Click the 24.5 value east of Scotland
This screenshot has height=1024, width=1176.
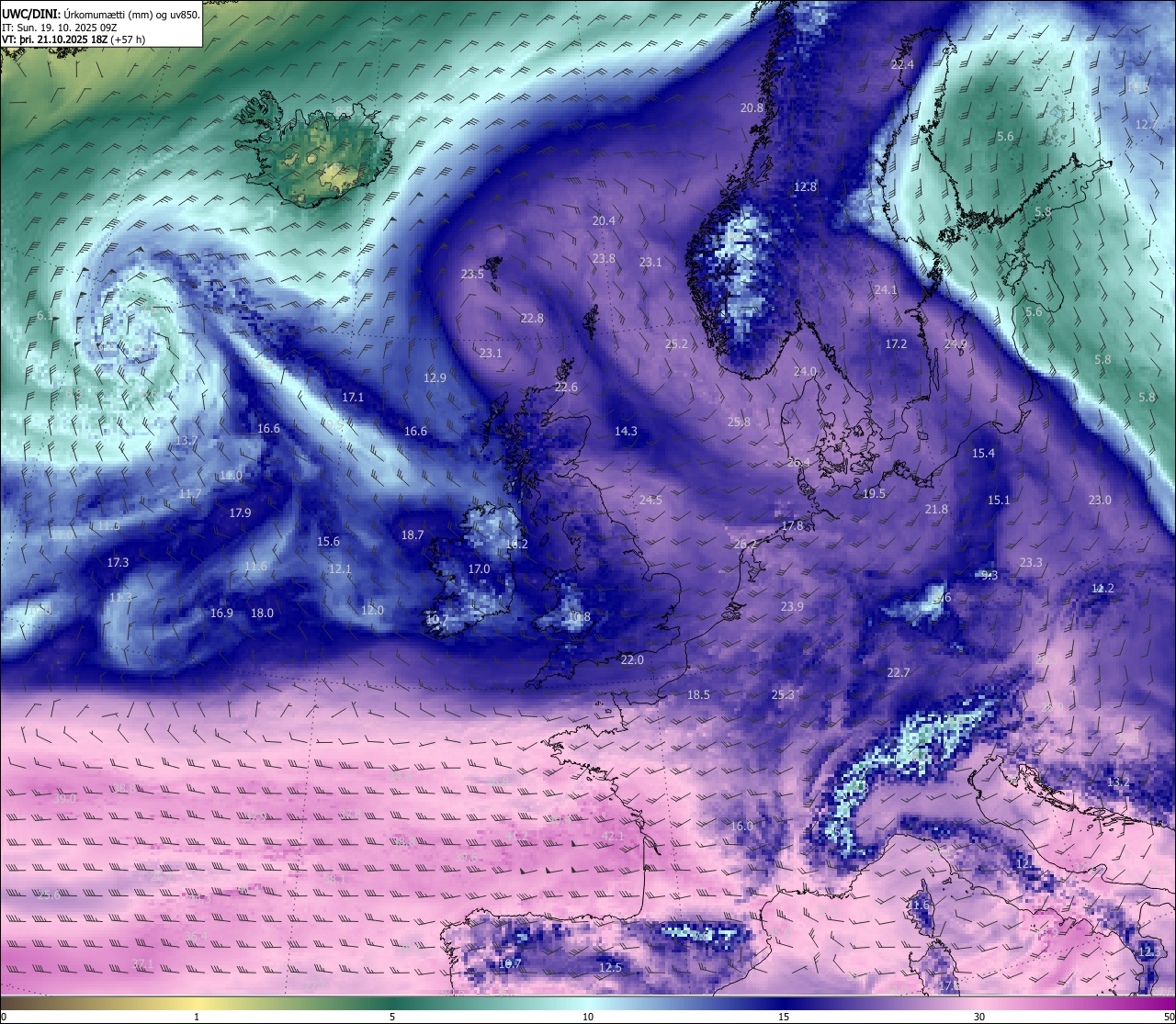[x=650, y=501]
